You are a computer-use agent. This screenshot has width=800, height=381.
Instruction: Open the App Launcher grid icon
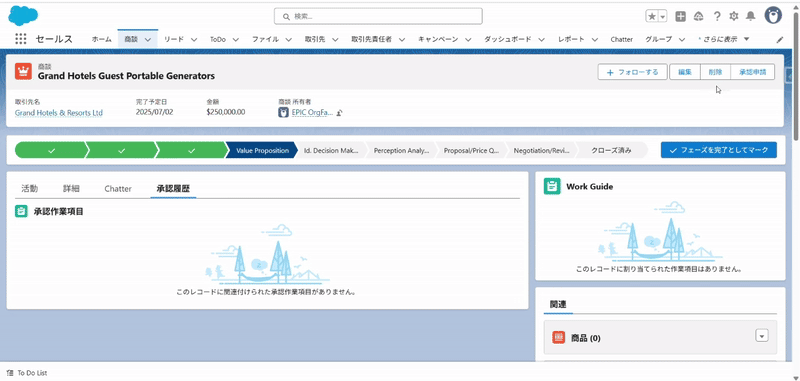tap(20, 39)
